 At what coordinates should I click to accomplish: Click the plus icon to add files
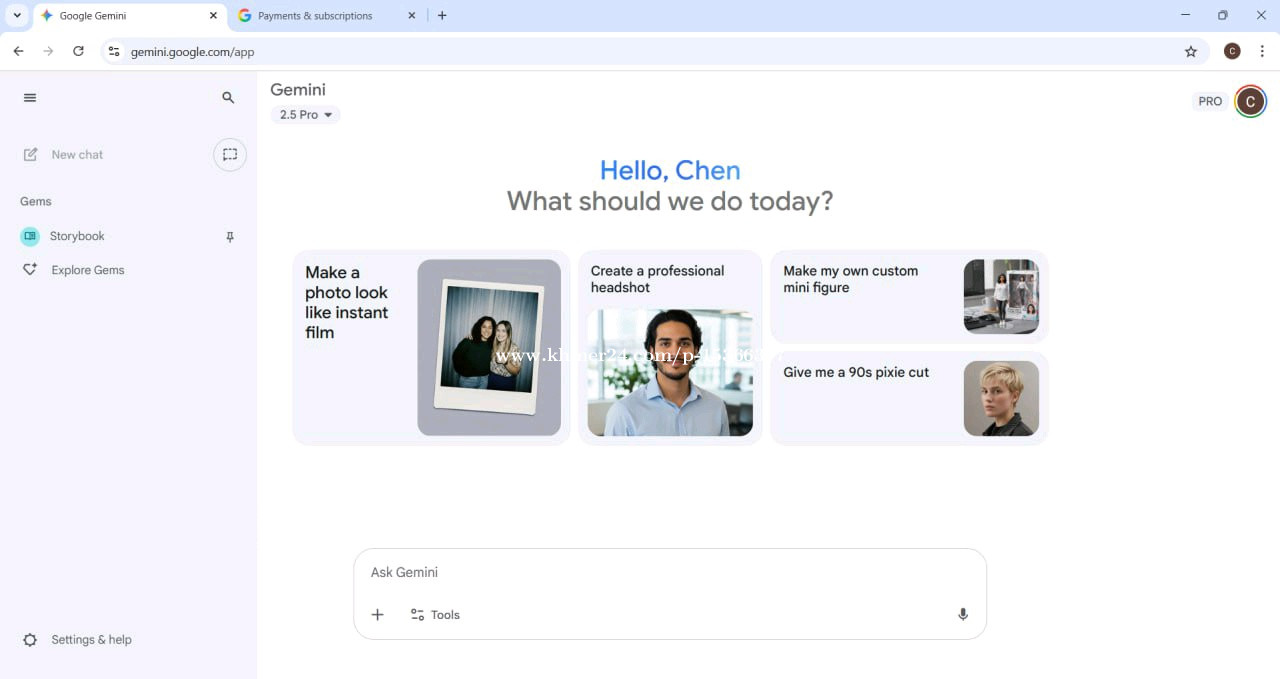click(377, 615)
